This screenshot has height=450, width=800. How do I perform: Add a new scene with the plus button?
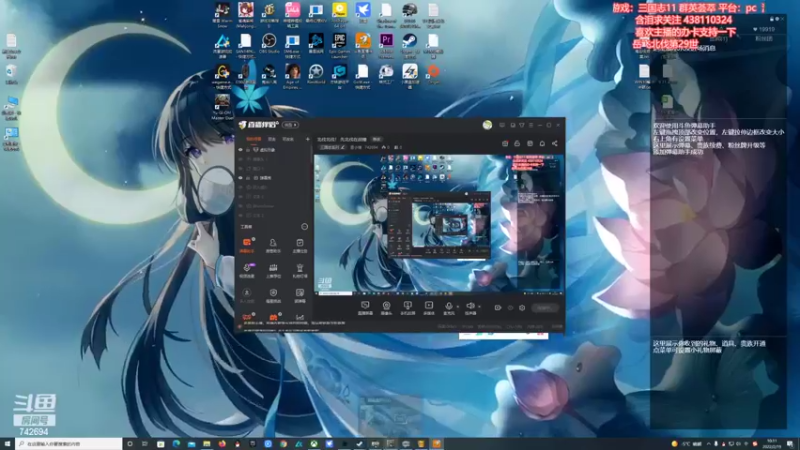tap(308, 139)
